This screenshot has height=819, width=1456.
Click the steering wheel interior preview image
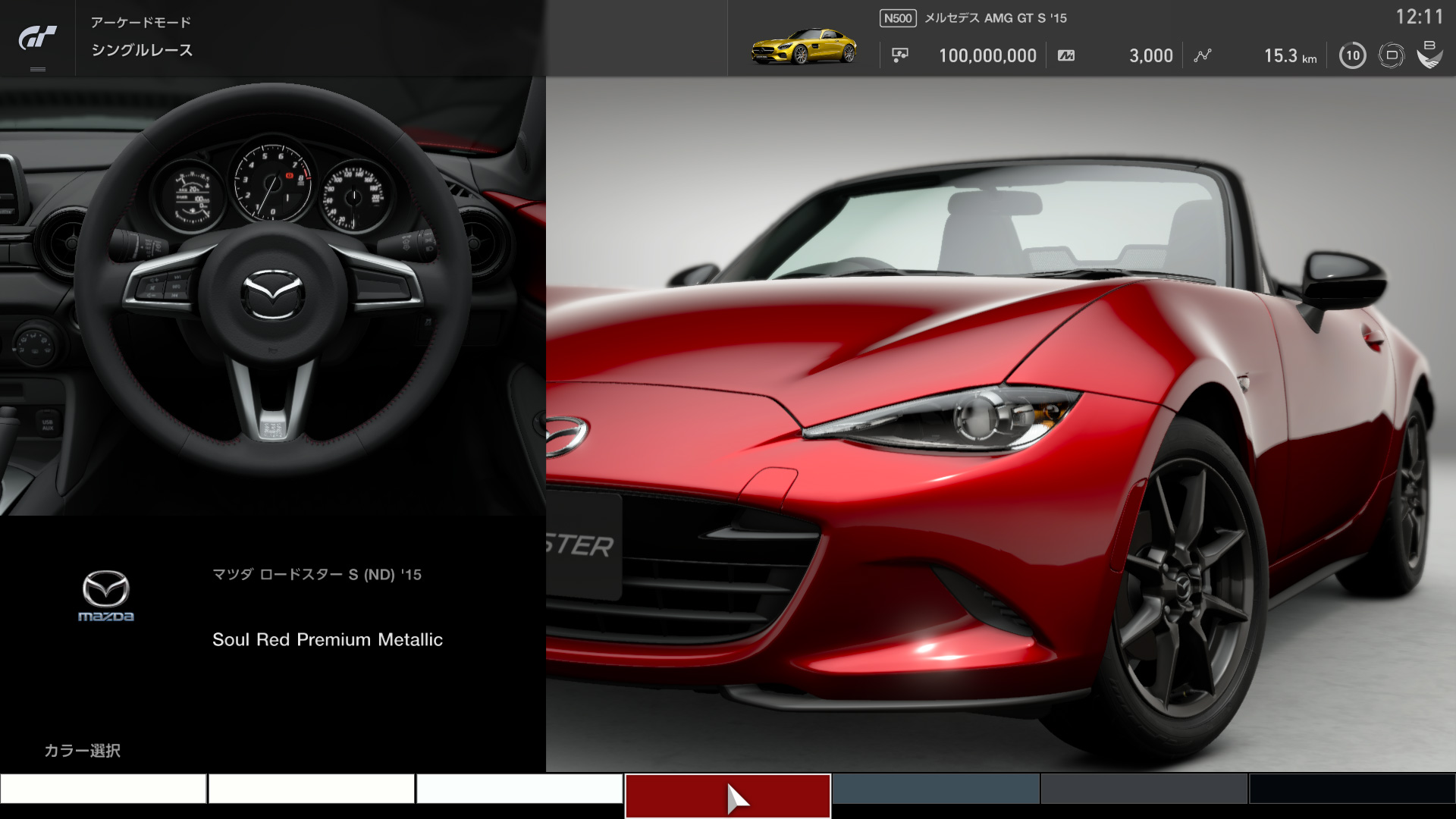pyautogui.click(x=273, y=296)
